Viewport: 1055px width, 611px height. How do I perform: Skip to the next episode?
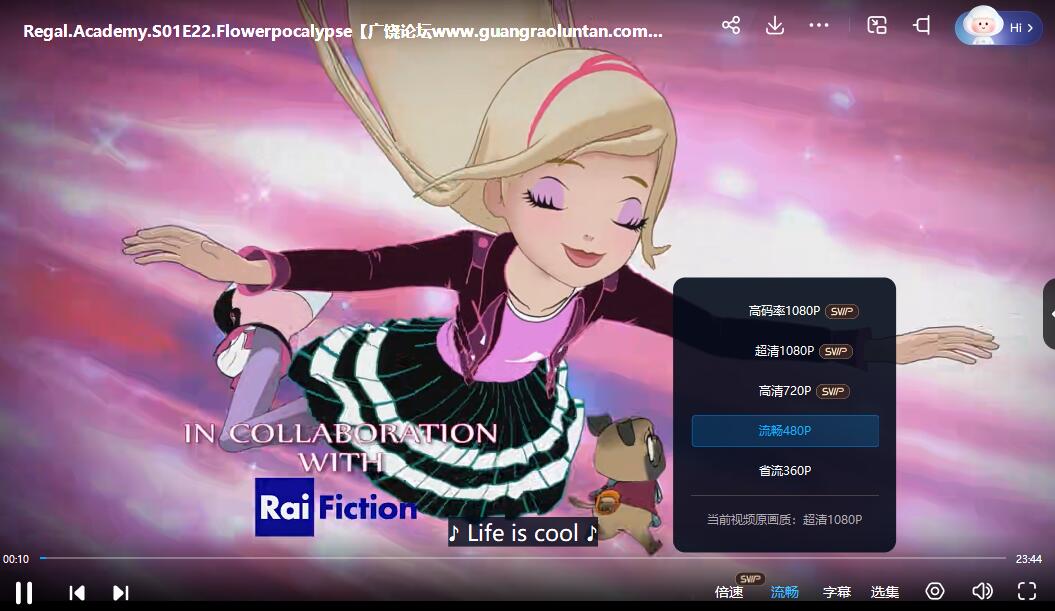point(120,593)
